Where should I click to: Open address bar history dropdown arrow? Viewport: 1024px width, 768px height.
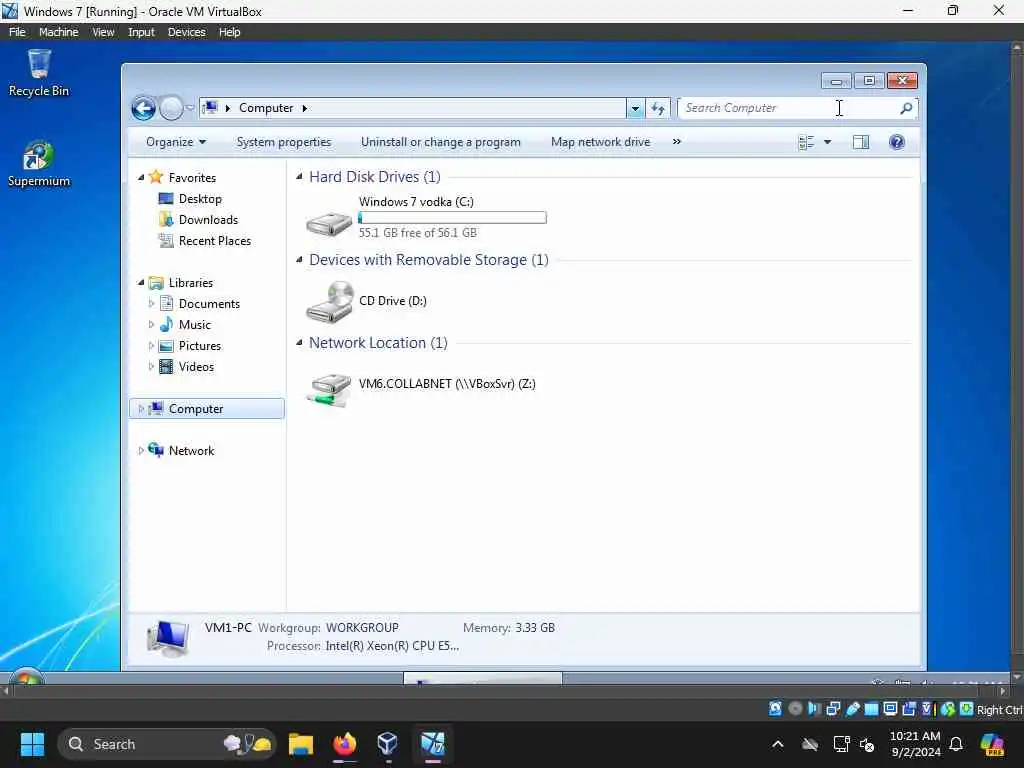point(635,108)
